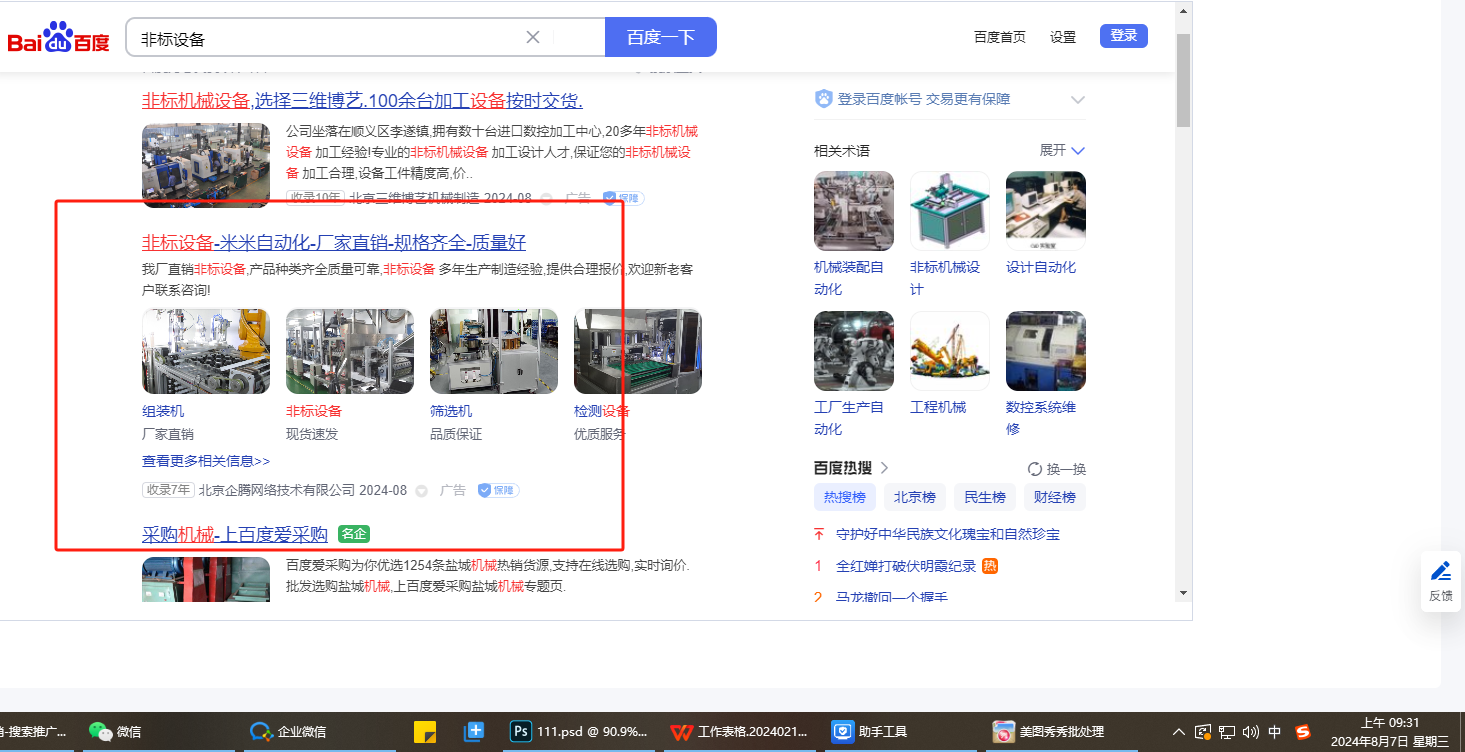Image resolution: width=1465 pixels, height=752 pixels.
Task: Select the 财经榜 tab
Action: coord(1054,497)
